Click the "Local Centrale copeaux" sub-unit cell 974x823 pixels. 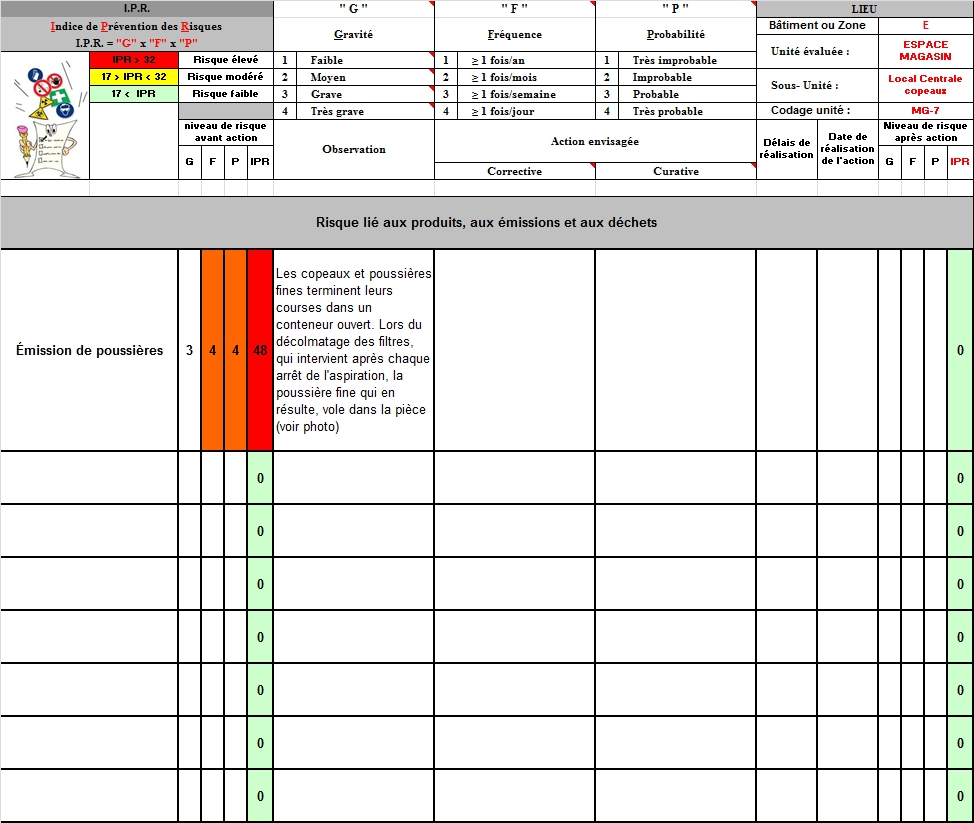(x=924, y=85)
